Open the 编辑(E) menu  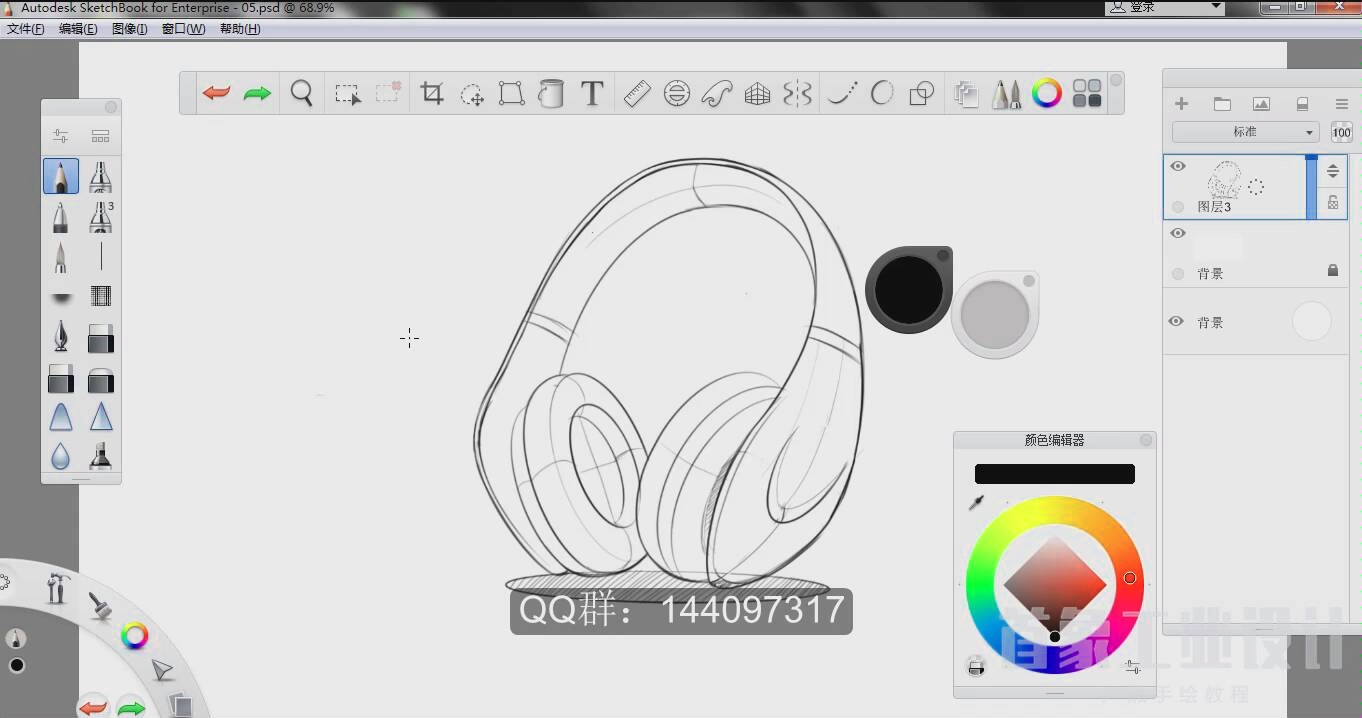tap(78, 29)
